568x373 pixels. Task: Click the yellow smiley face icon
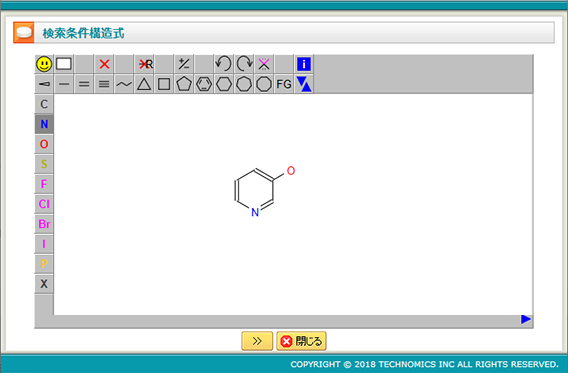[44, 64]
